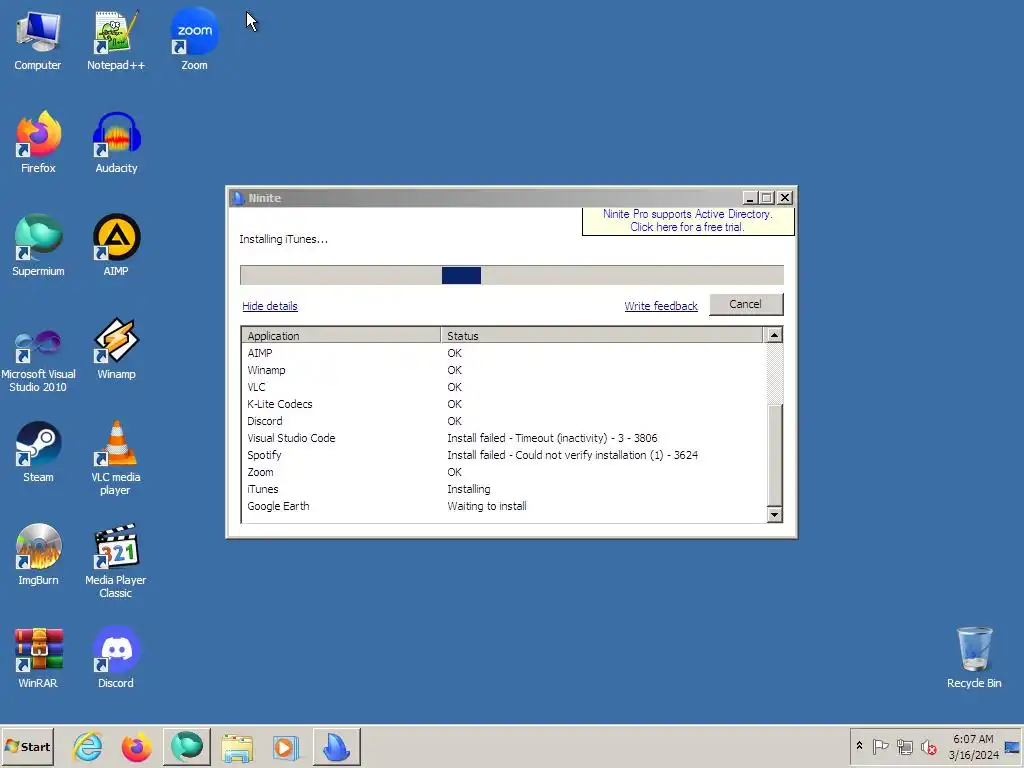
Task: Open the Computer desktop icon
Action: pyautogui.click(x=38, y=41)
